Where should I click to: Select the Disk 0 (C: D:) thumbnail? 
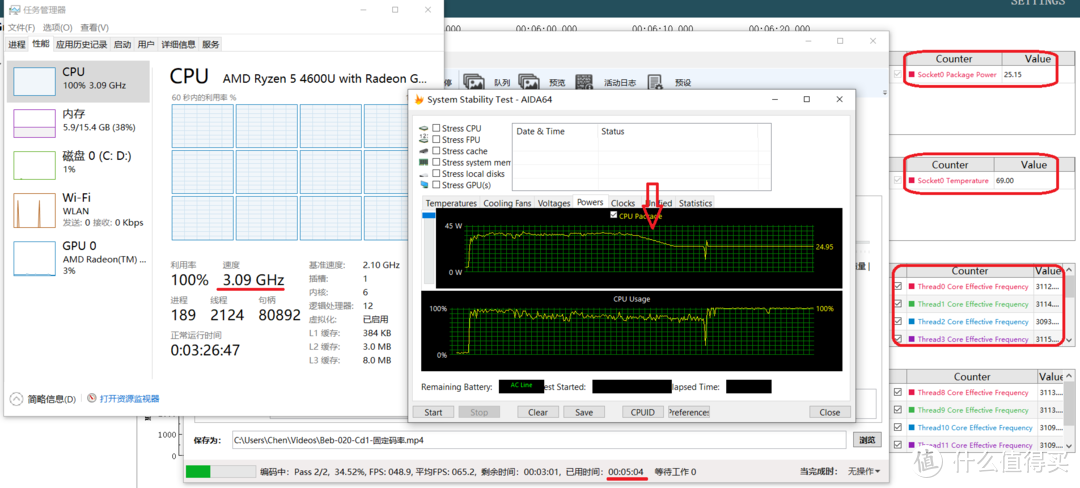[35, 165]
